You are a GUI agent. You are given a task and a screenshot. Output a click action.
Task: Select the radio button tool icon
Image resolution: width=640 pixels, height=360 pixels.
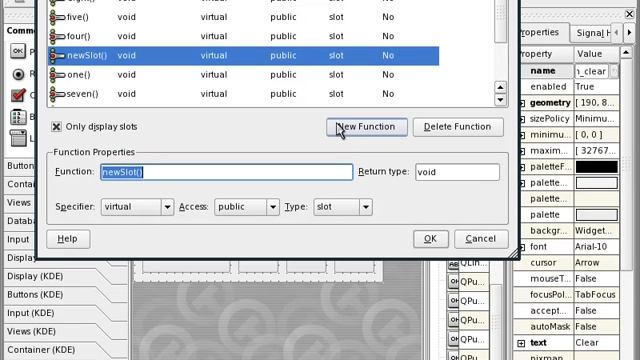[x=18, y=74]
